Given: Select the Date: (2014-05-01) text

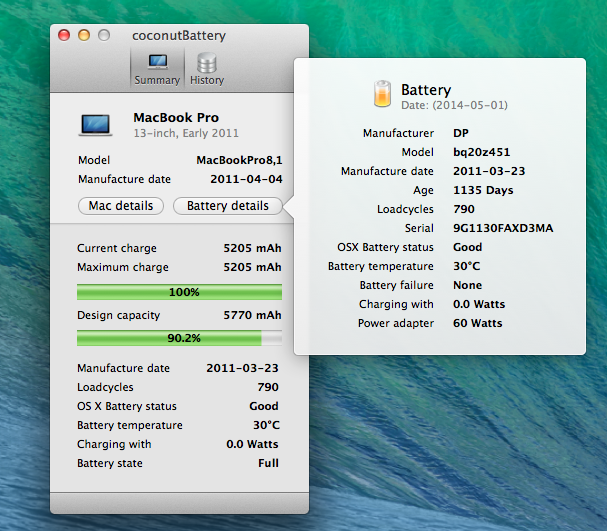Looking at the screenshot, I should point(454,105).
